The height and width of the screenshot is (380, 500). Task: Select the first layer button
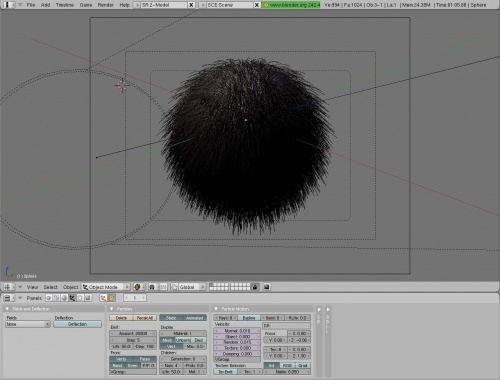[x=211, y=285]
